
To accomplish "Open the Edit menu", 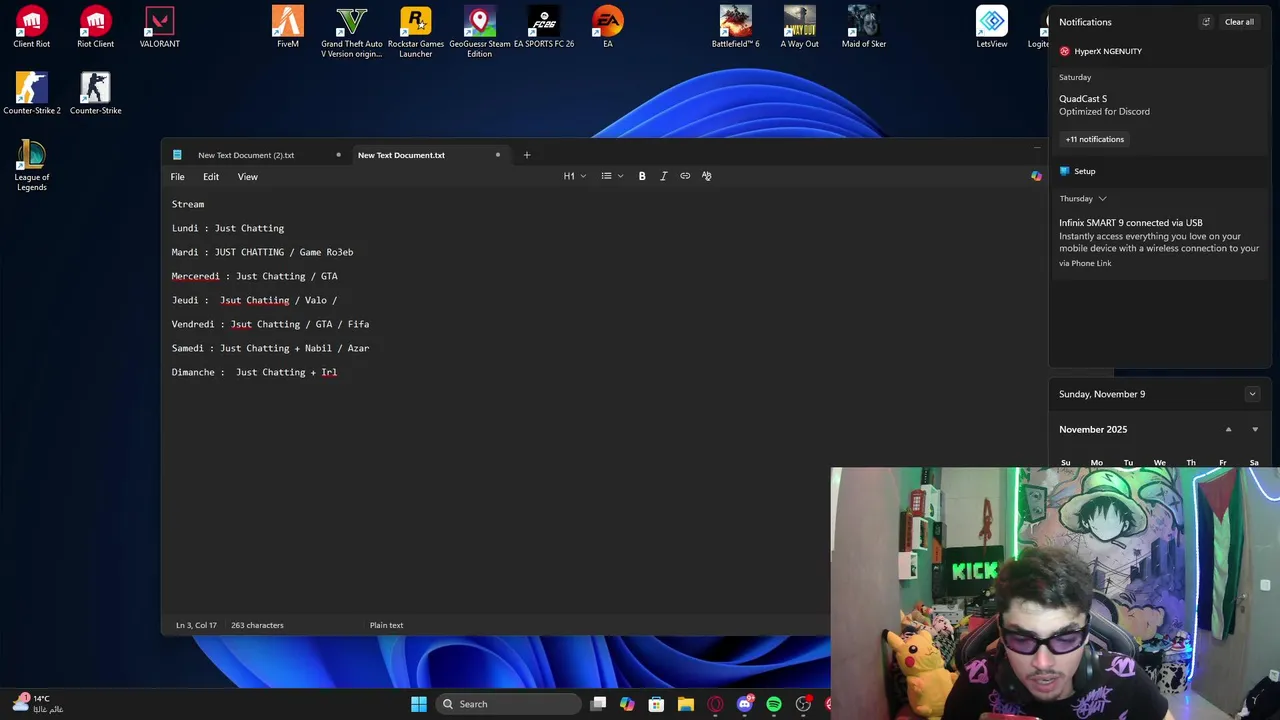I will click(211, 177).
